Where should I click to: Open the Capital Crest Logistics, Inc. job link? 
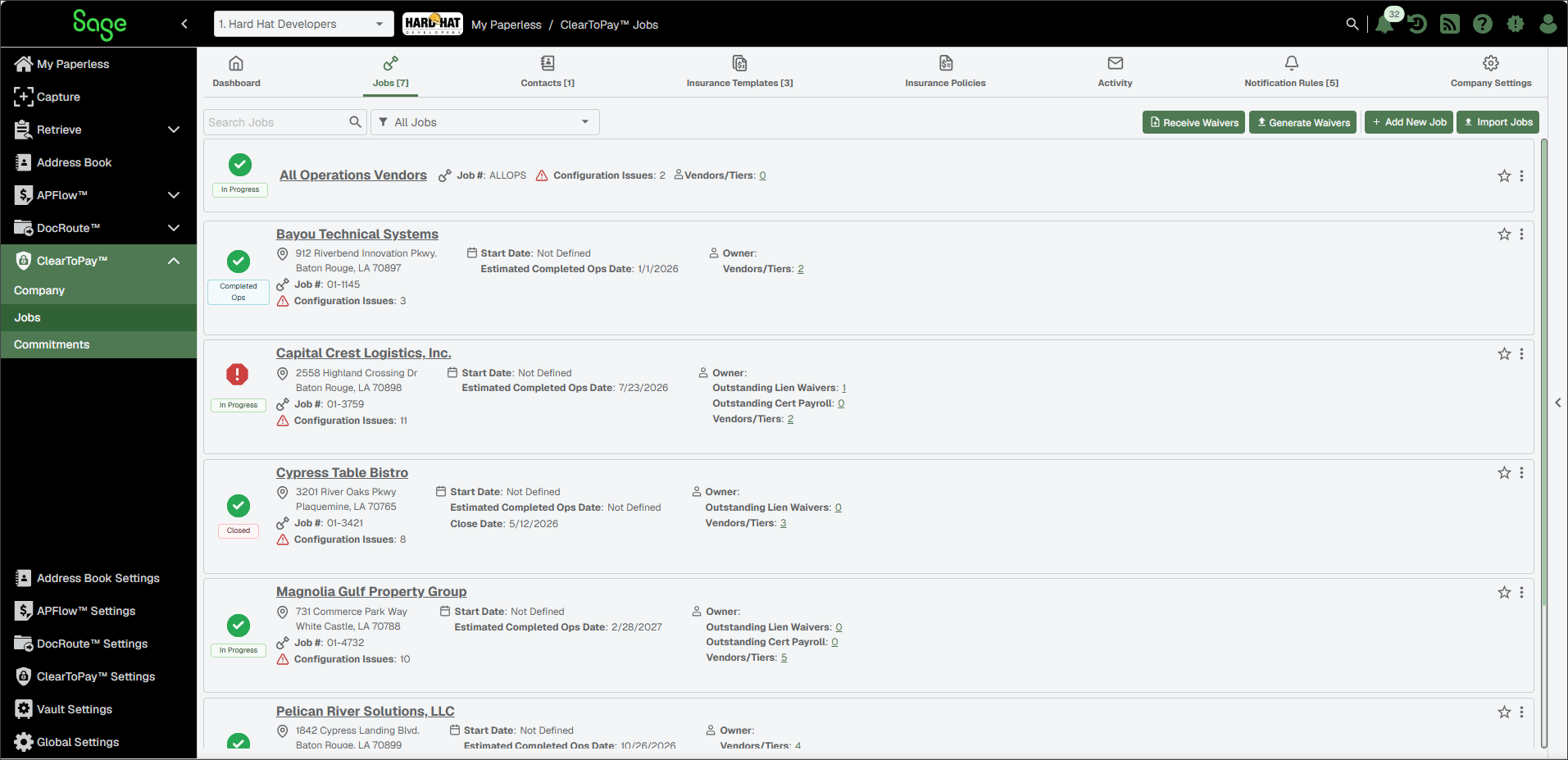click(x=363, y=353)
